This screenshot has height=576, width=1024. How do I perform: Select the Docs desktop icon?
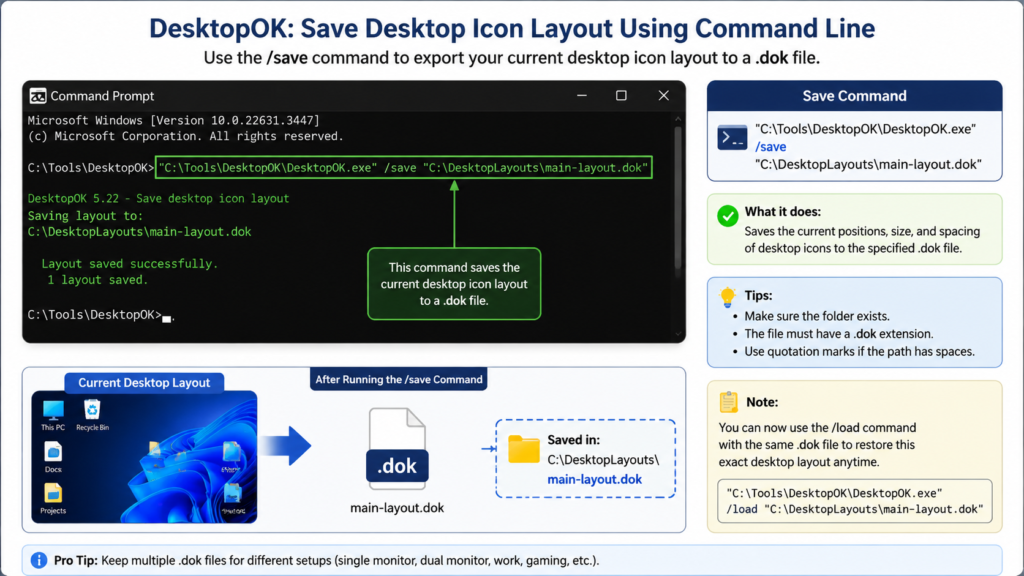click(53, 457)
